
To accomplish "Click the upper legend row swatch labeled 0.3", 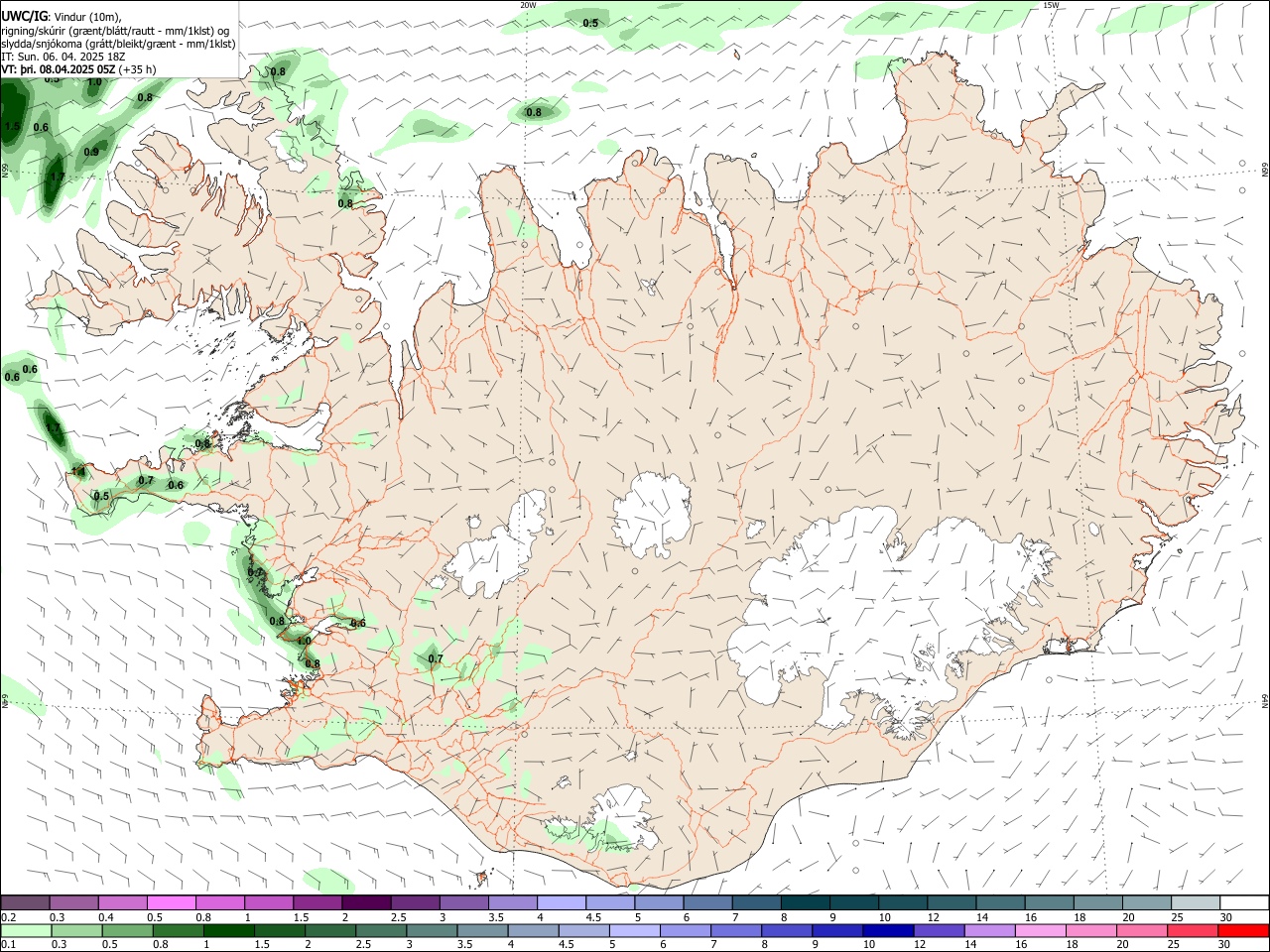I will point(73,902).
